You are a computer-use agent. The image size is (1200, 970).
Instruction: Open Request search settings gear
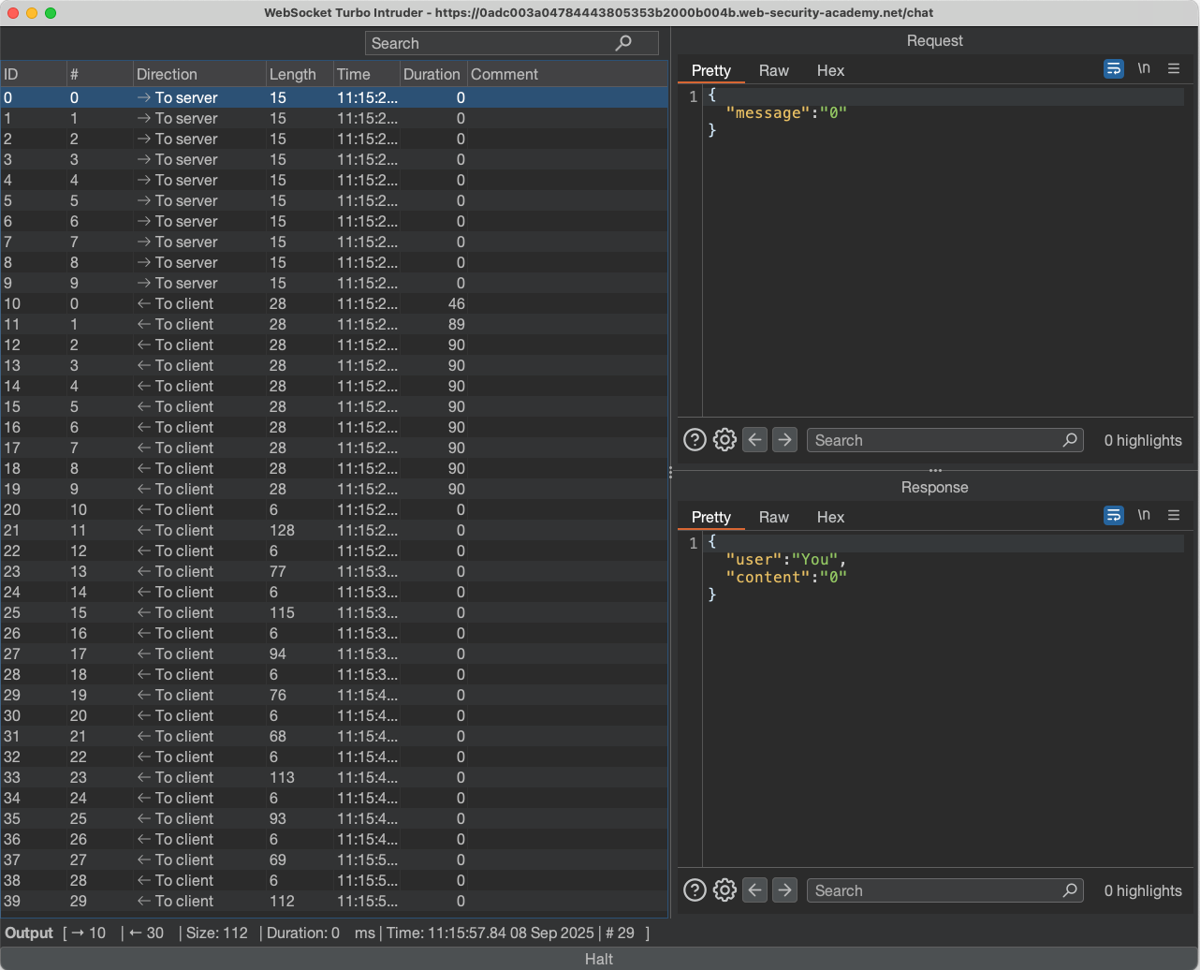[x=724, y=440]
